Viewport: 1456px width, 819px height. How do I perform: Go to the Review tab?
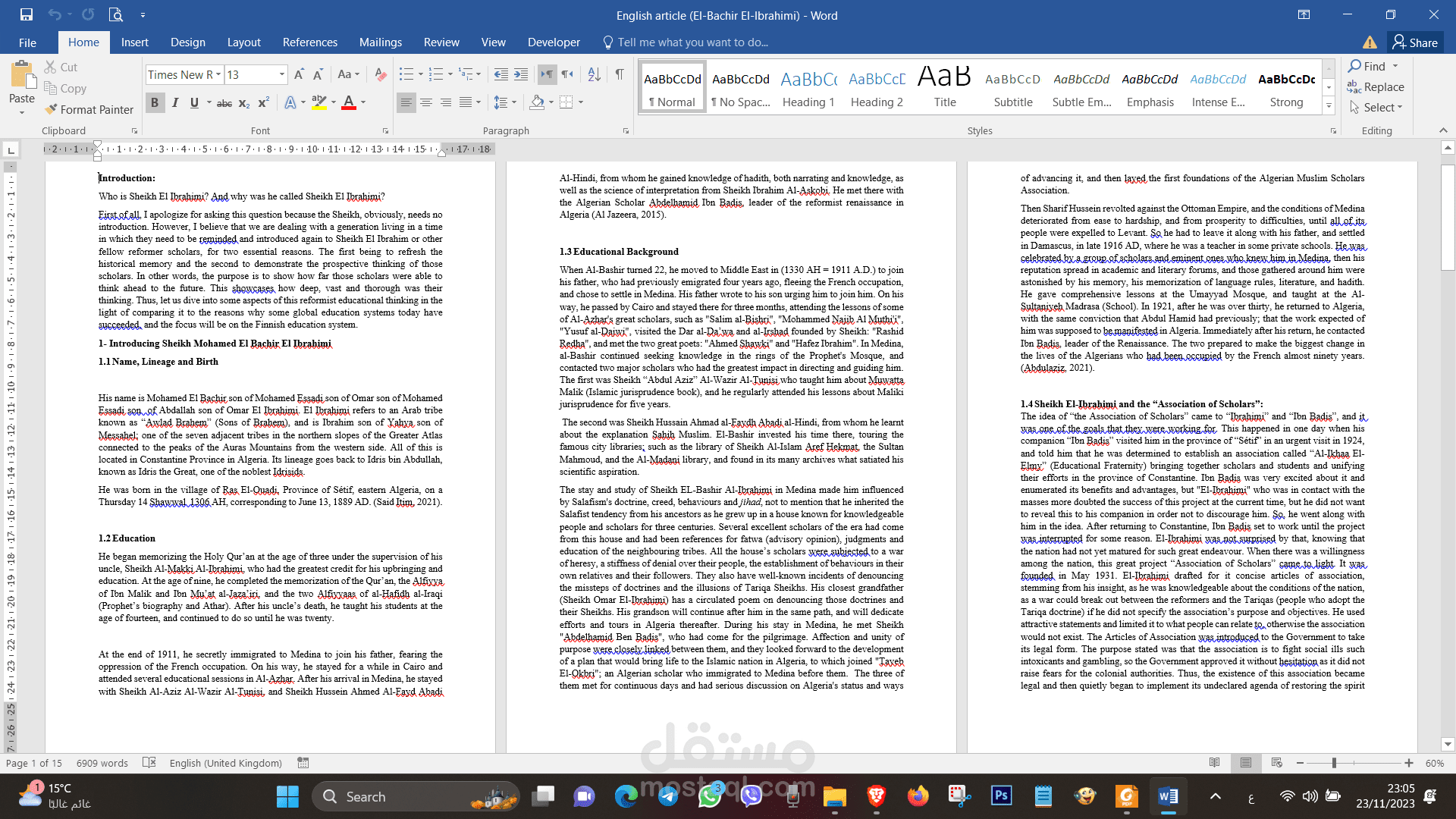tap(441, 42)
